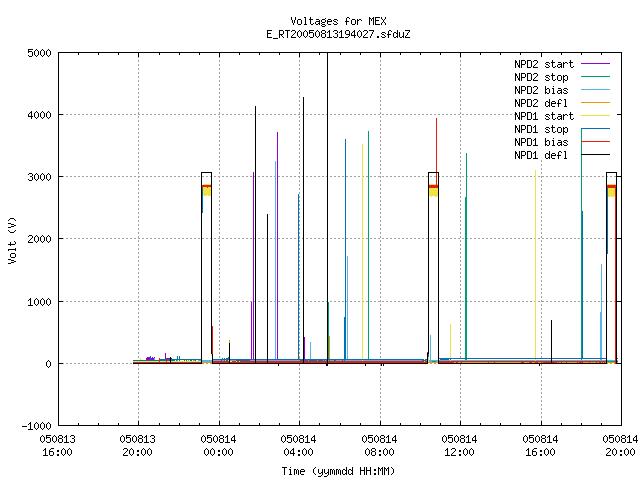Click the x-axis tick '050814 04:00'
The height and width of the screenshot is (480, 640).
click(298, 446)
